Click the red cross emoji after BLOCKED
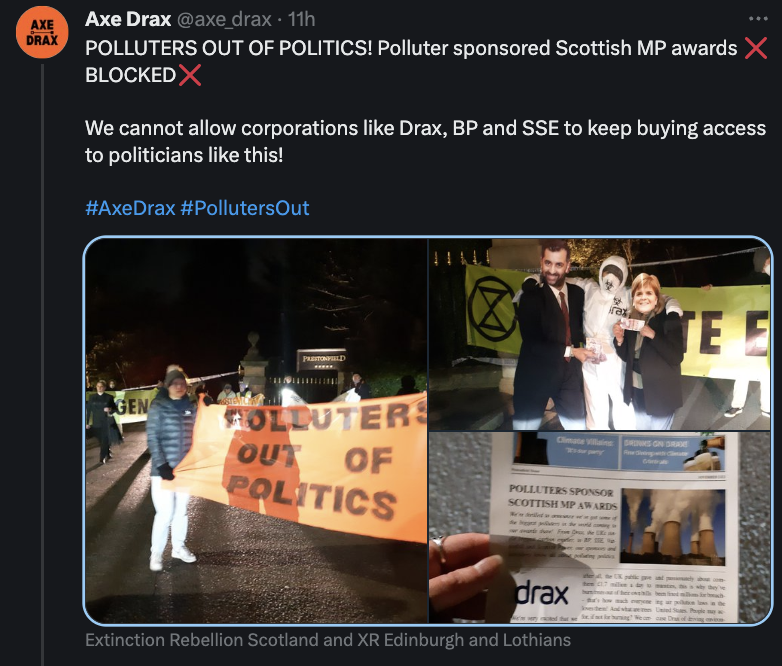 [x=190, y=75]
